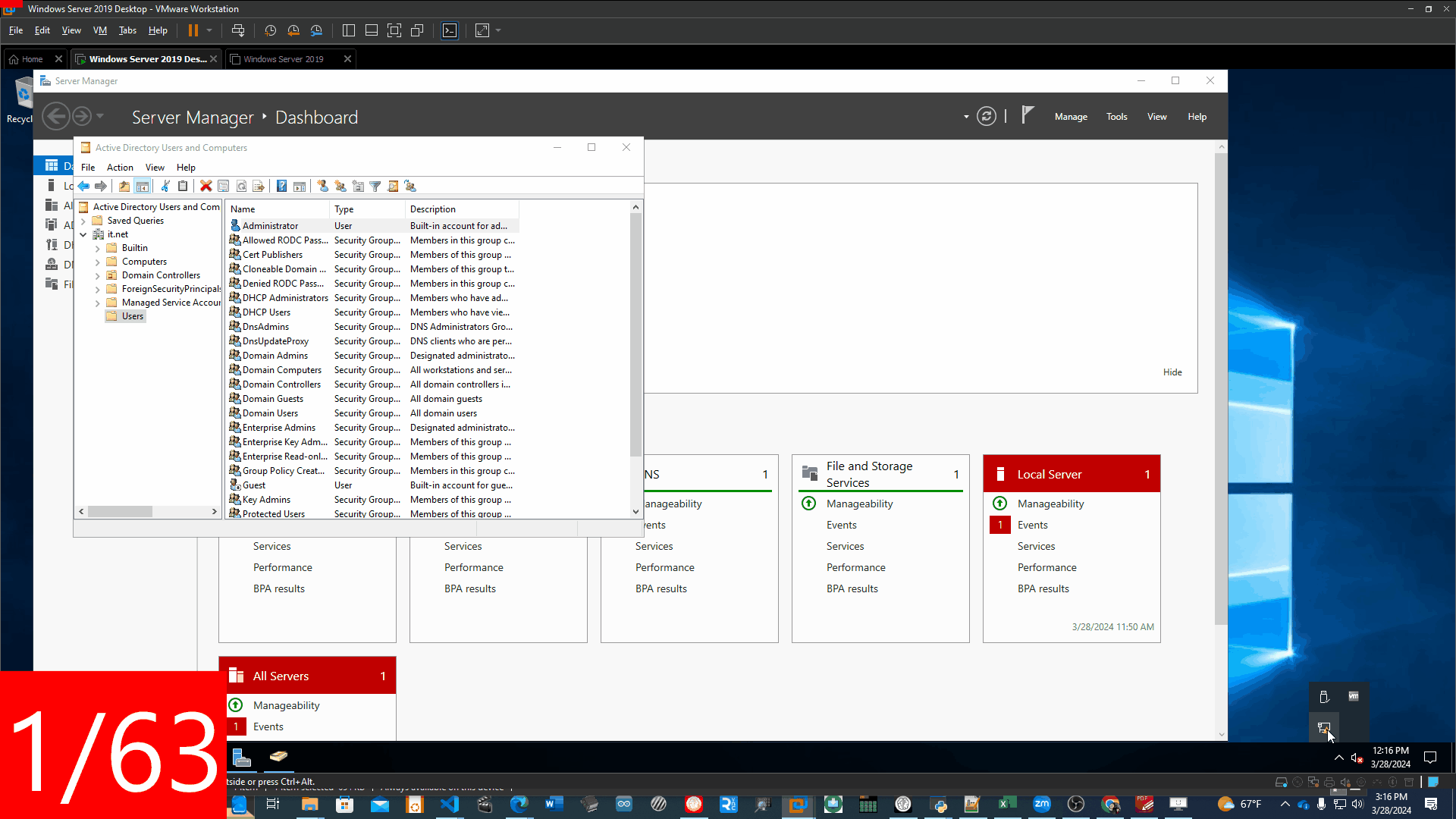Click the Create new user icon
Viewport: 1456px width, 819px height.
click(322, 186)
